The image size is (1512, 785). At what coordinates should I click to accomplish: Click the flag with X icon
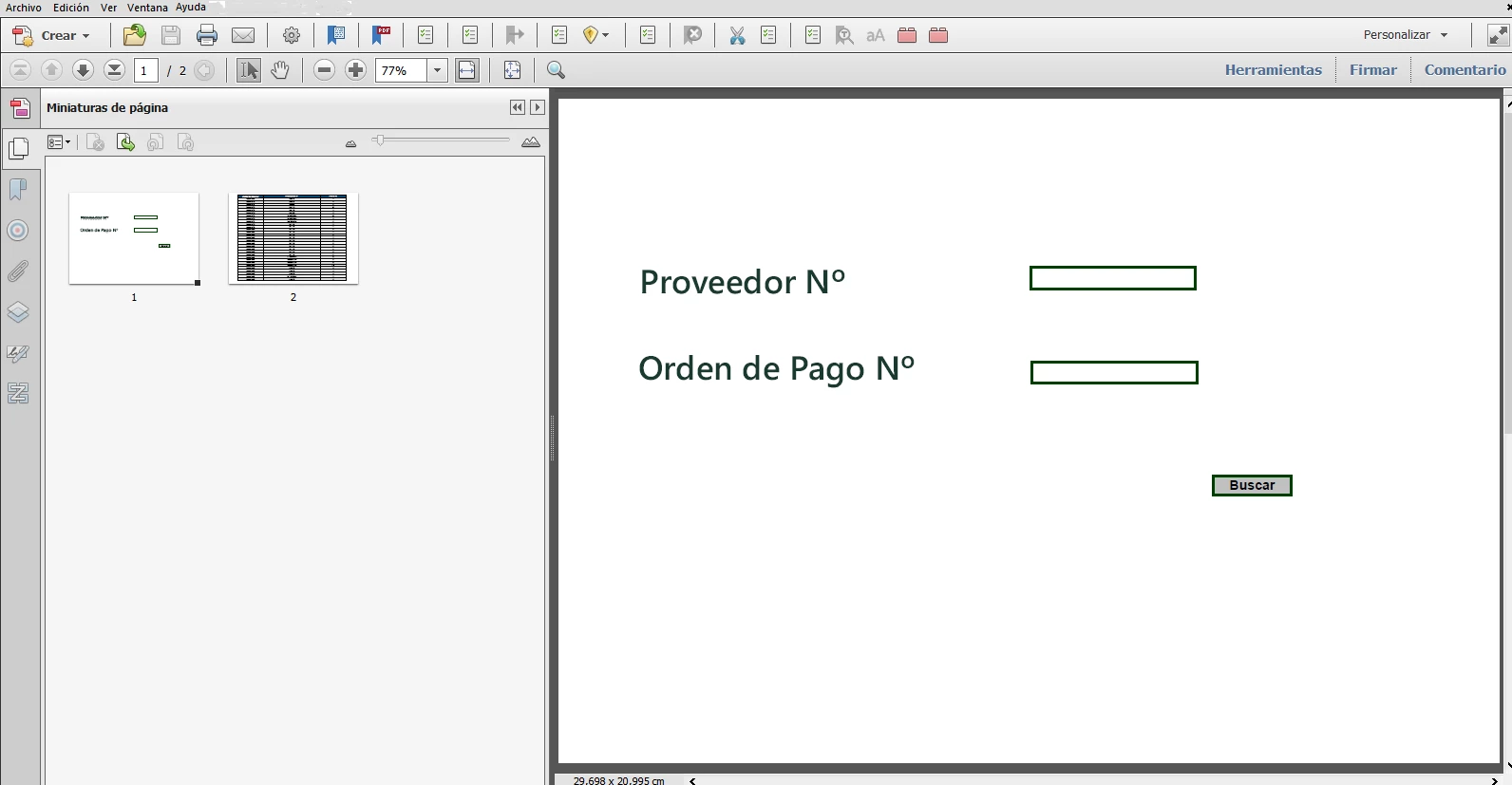coord(693,35)
